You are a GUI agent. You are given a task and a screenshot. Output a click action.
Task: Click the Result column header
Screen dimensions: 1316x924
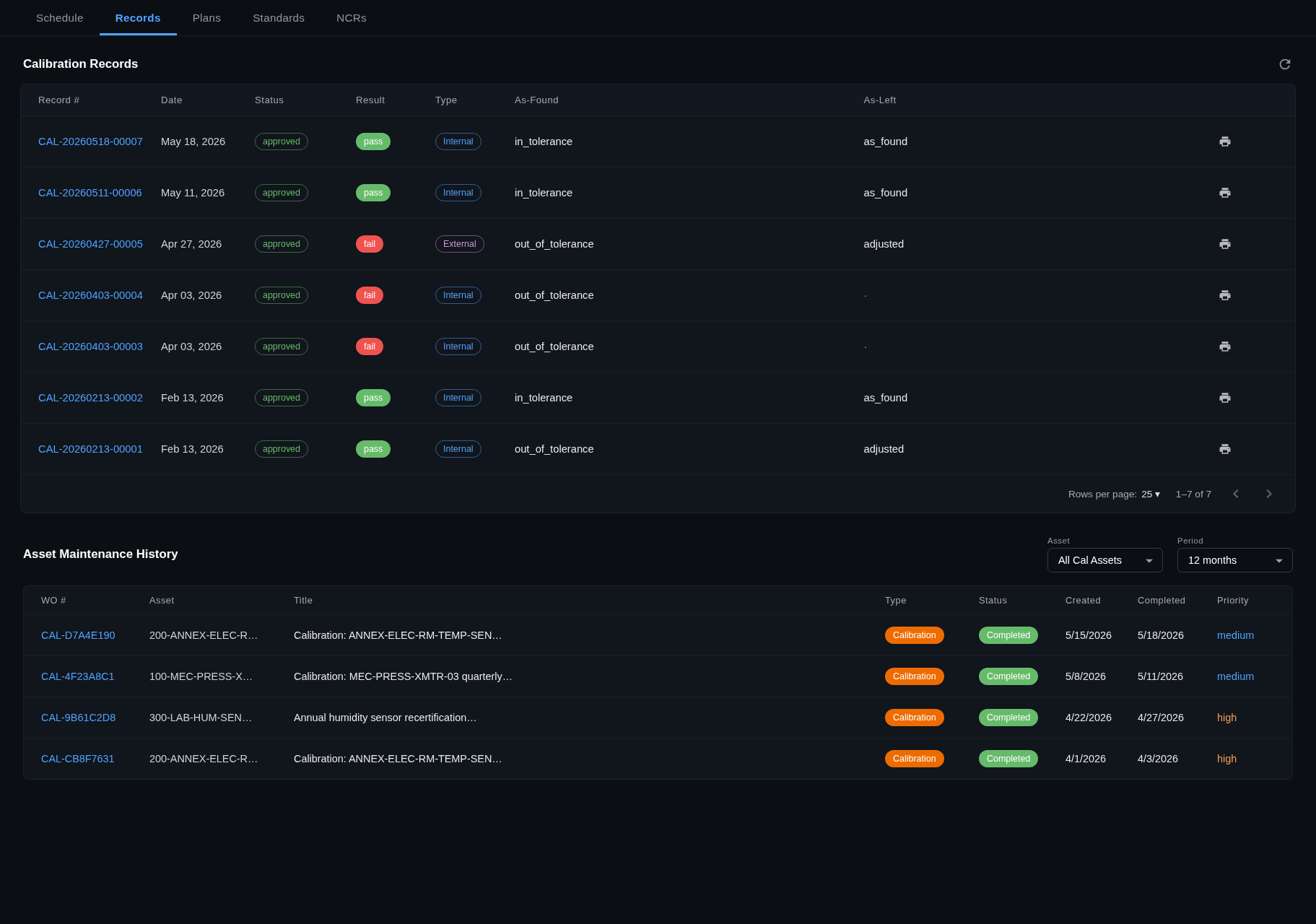click(x=370, y=100)
